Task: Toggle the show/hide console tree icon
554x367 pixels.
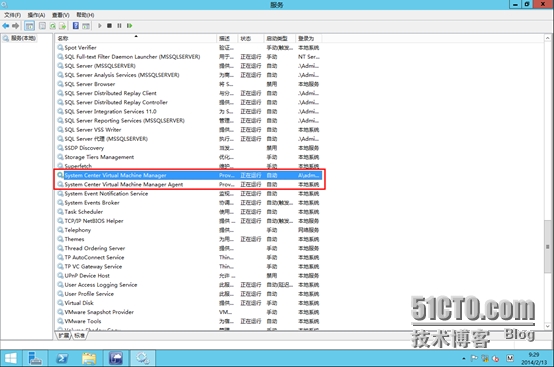Action: (x=29, y=26)
